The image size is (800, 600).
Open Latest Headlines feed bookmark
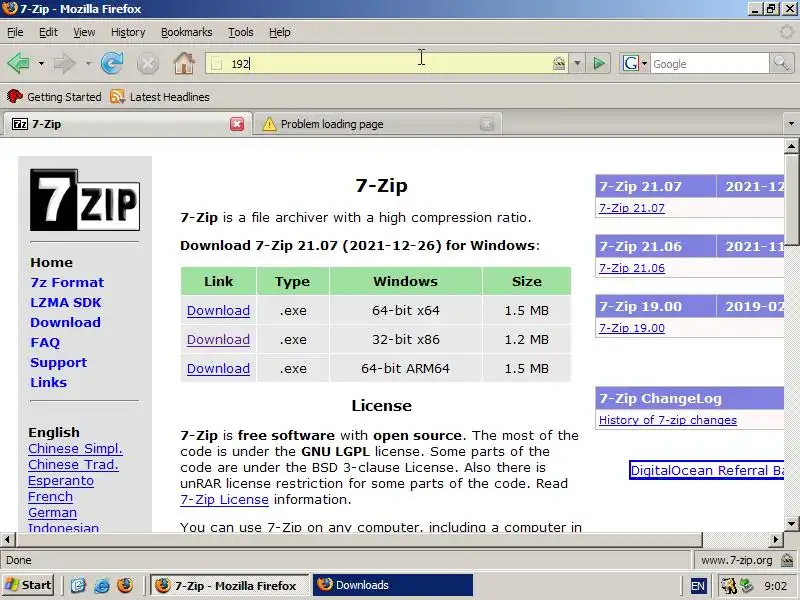[x=159, y=96]
